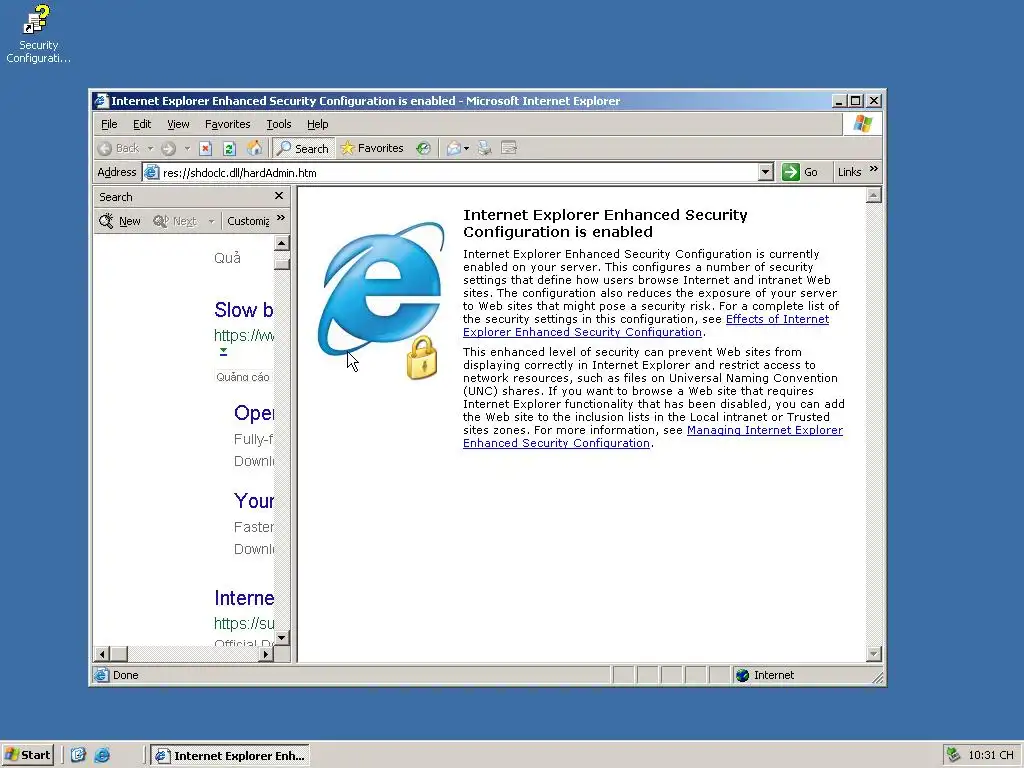Expand the Address bar dropdown list
The image size is (1024, 768).
click(766, 172)
